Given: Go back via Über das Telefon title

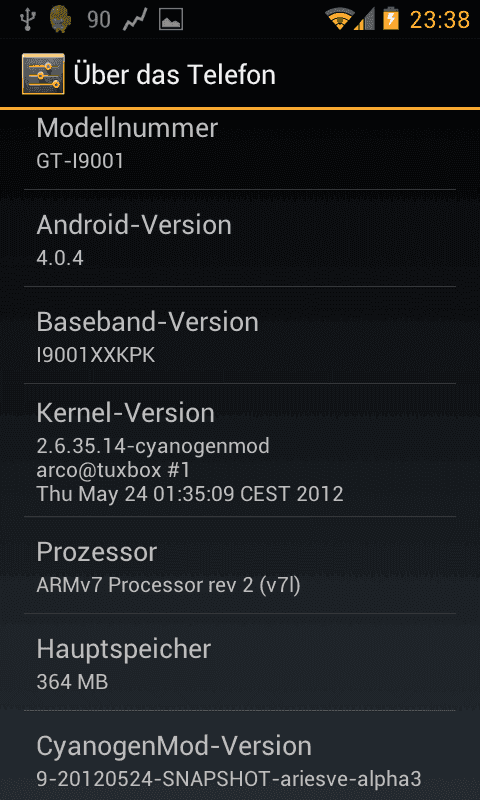Looking at the screenshot, I should pos(174,74).
